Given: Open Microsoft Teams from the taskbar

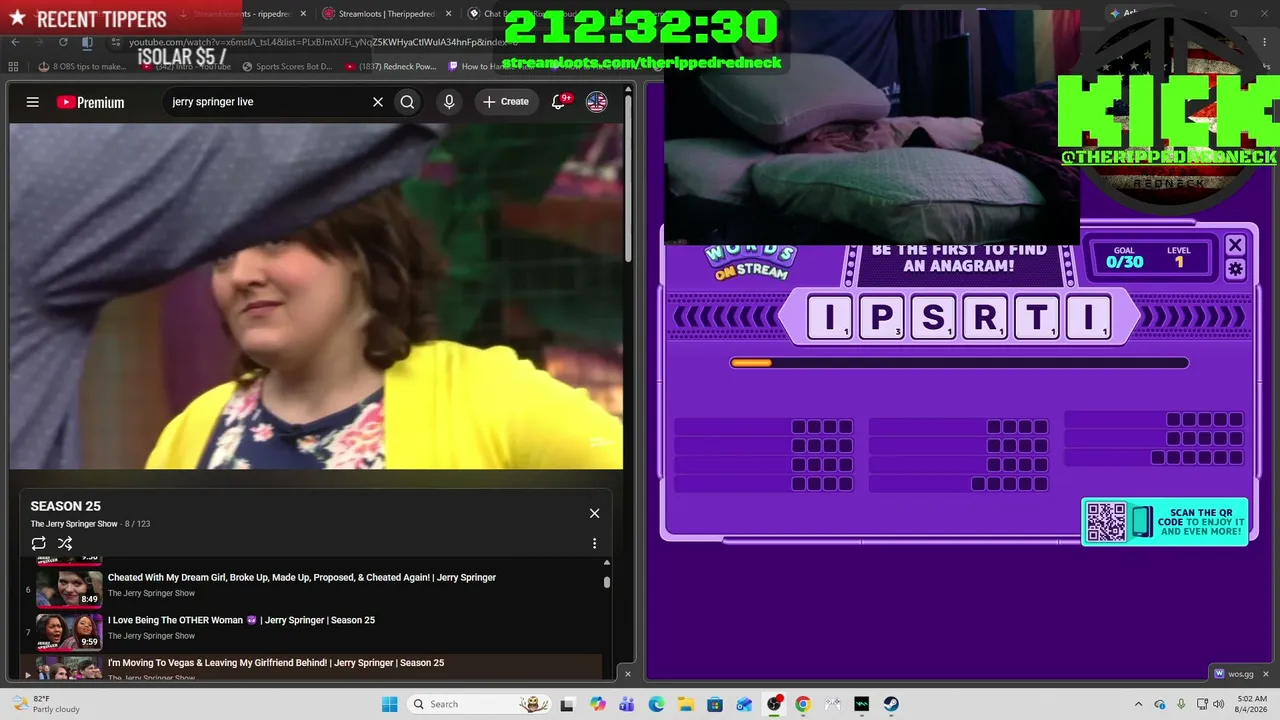Looking at the screenshot, I should click(x=627, y=704).
